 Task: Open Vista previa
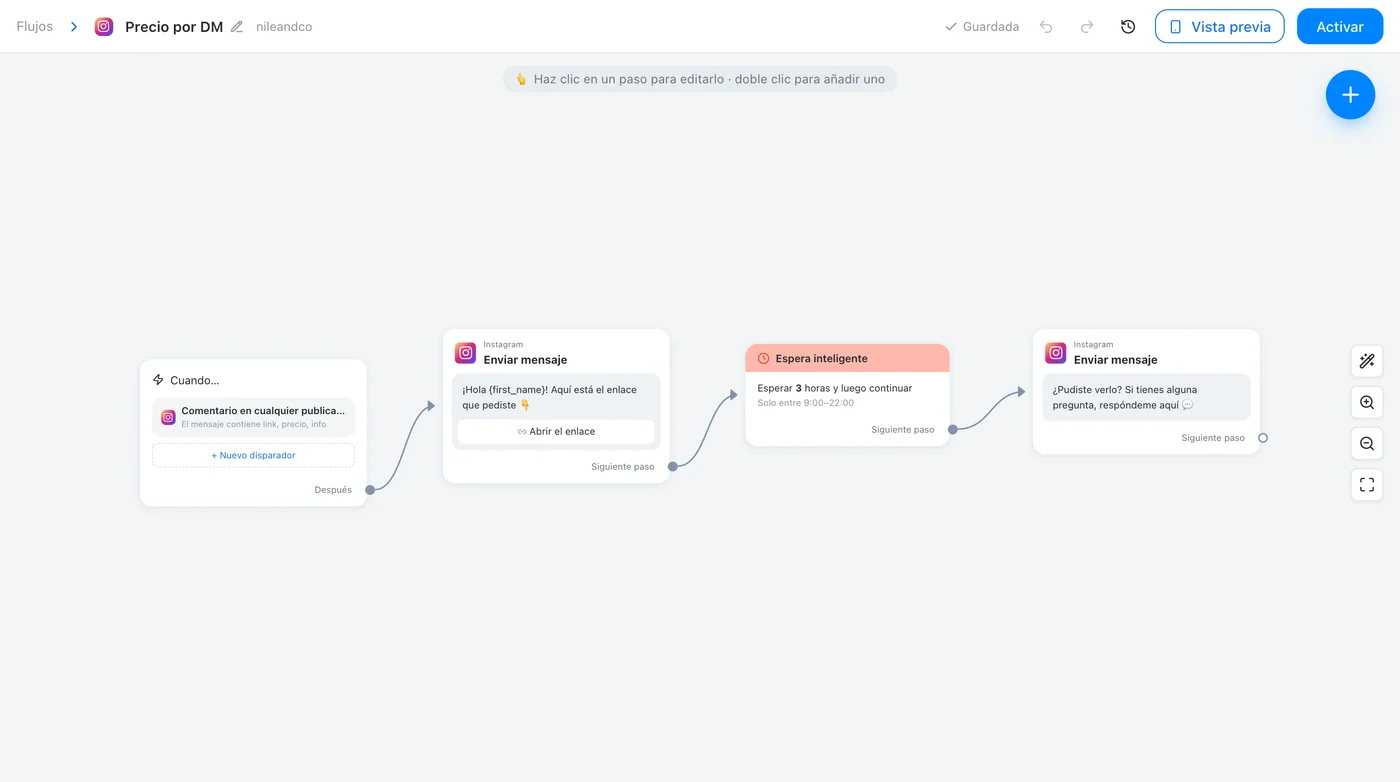(1219, 27)
